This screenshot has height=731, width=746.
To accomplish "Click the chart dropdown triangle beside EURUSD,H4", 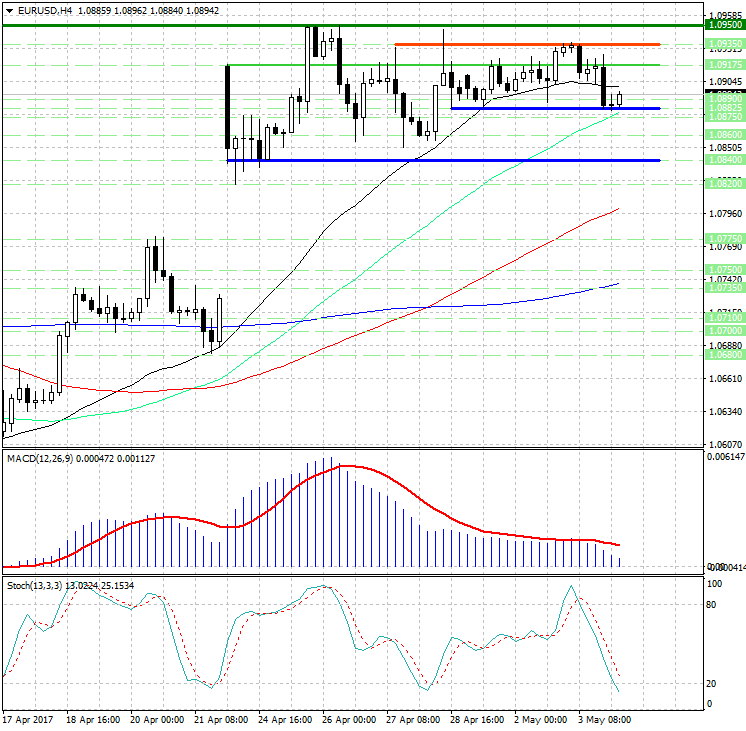I will point(9,10).
